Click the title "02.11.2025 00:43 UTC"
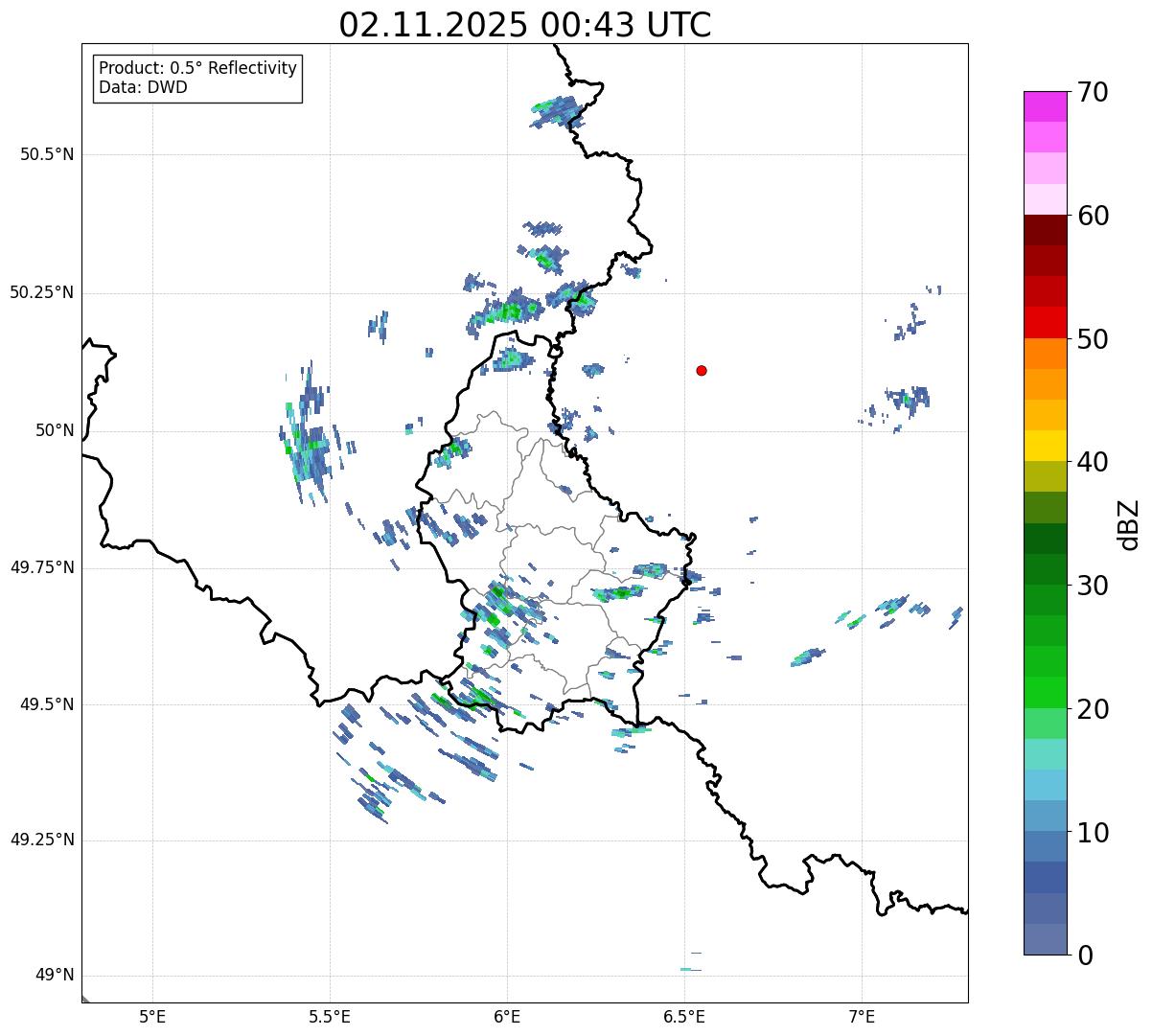The width and height of the screenshot is (1152, 1036). click(525, 25)
